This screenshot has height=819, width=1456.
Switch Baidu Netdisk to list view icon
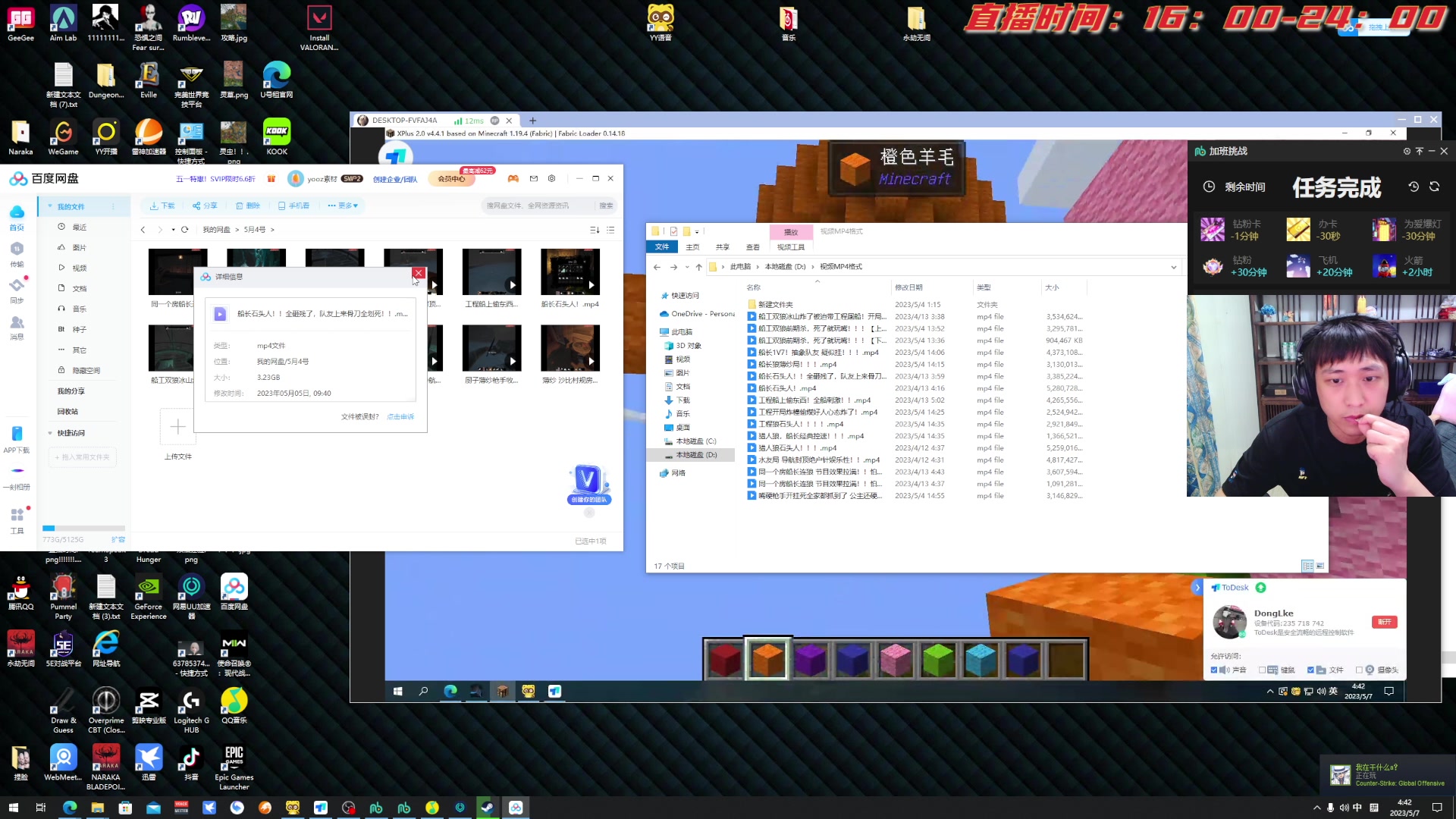pyautogui.click(x=610, y=230)
